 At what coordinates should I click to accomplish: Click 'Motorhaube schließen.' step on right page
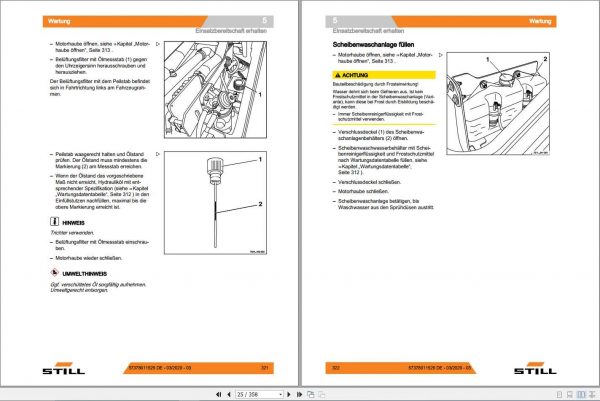point(363,191)
